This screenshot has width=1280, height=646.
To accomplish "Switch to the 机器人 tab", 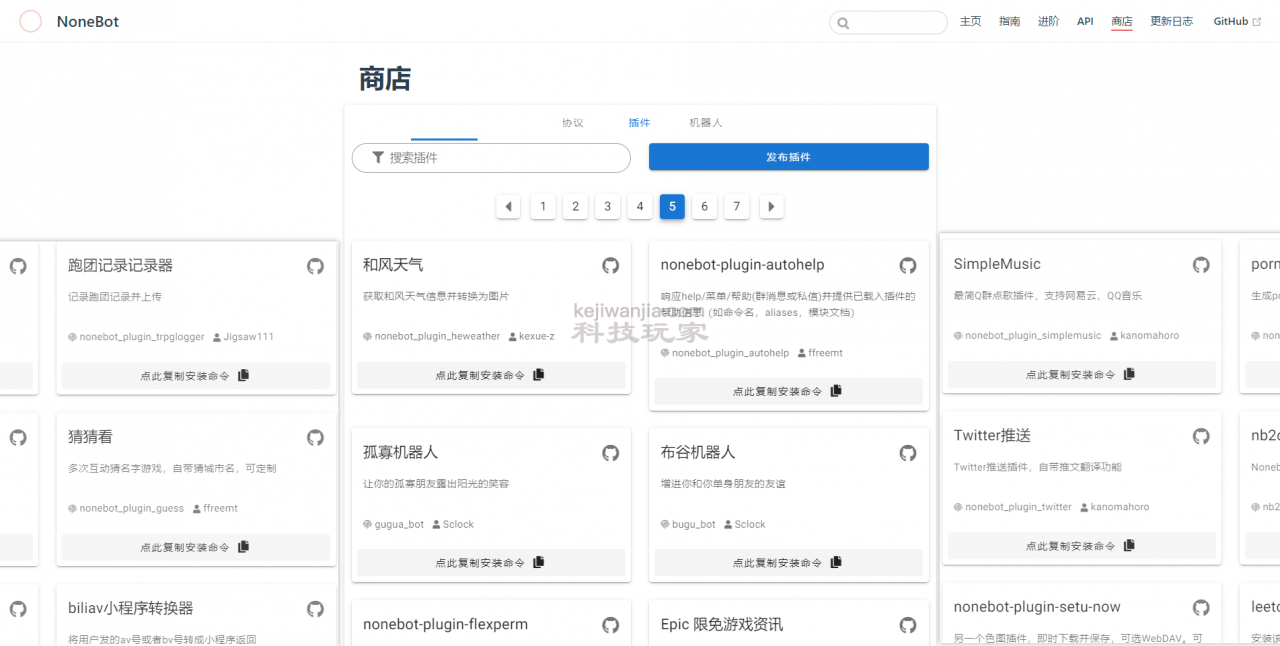I will (705, 123).
